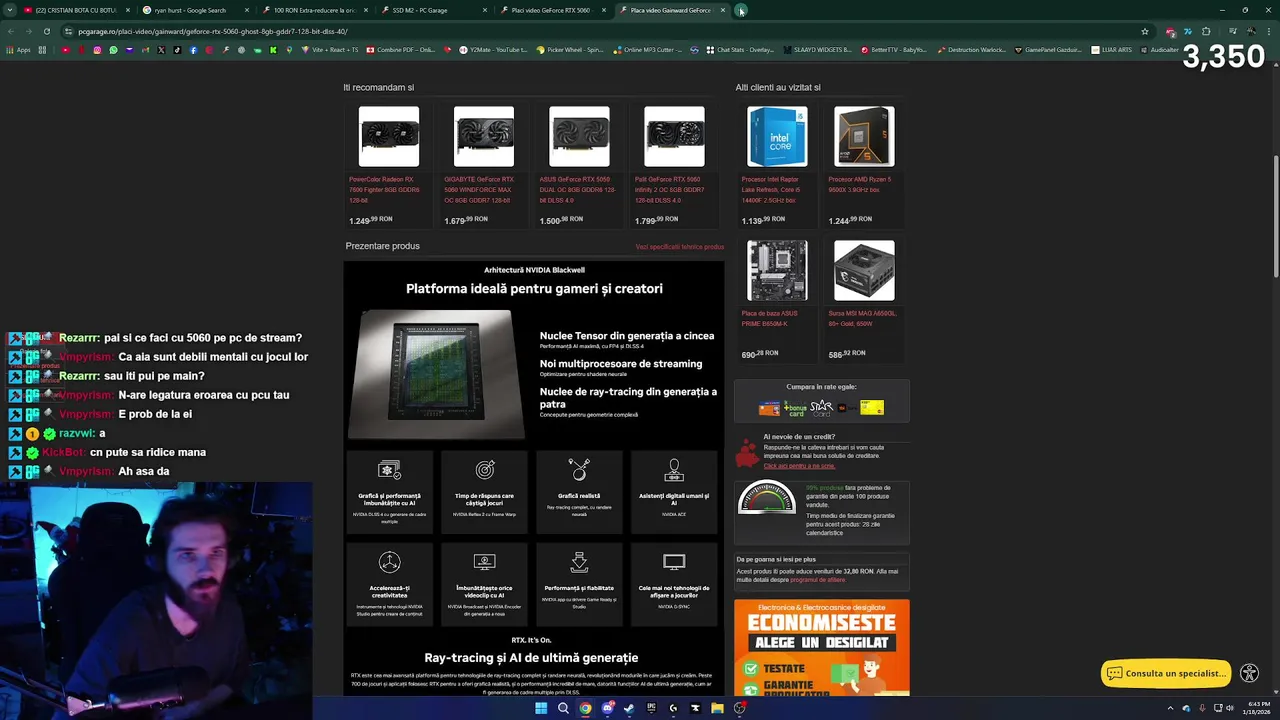1280x720 pixels.
Task: Open the browser extensions puzzle icon
Action: coord(1206,31)
